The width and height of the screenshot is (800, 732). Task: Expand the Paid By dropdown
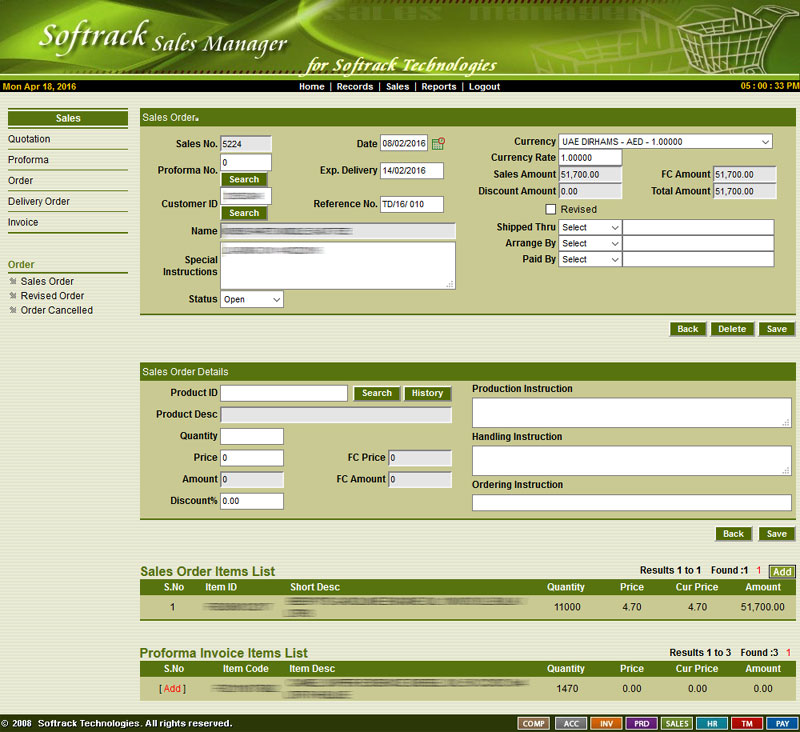[590, 260]
